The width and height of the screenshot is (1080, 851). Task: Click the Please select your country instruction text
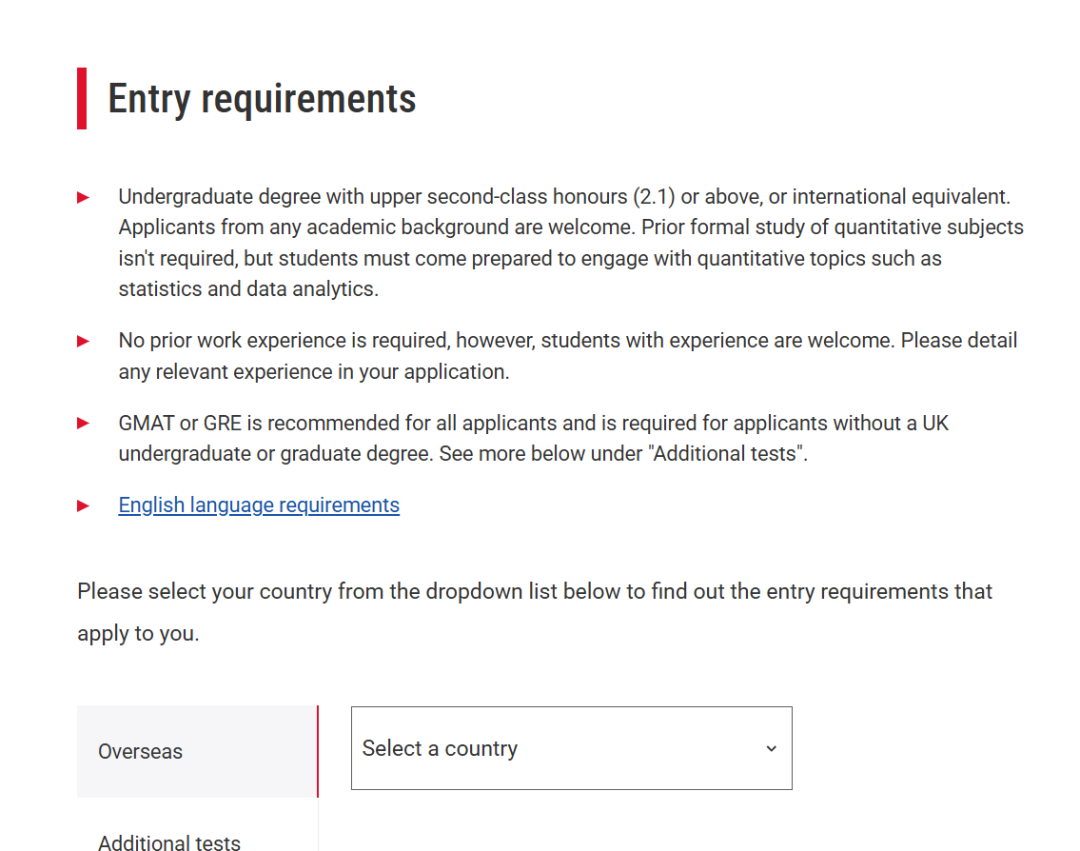534,592
